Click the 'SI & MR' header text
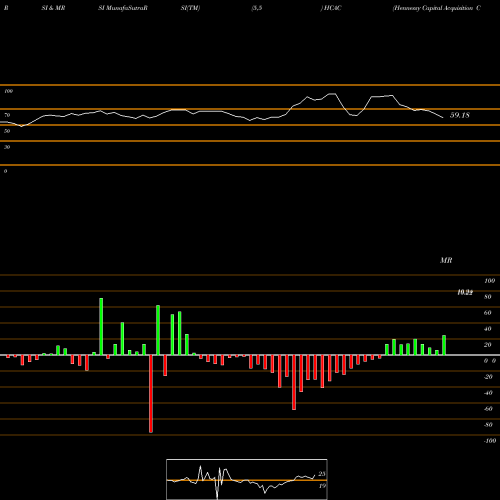500x500 pixels. tap(53, 8)
